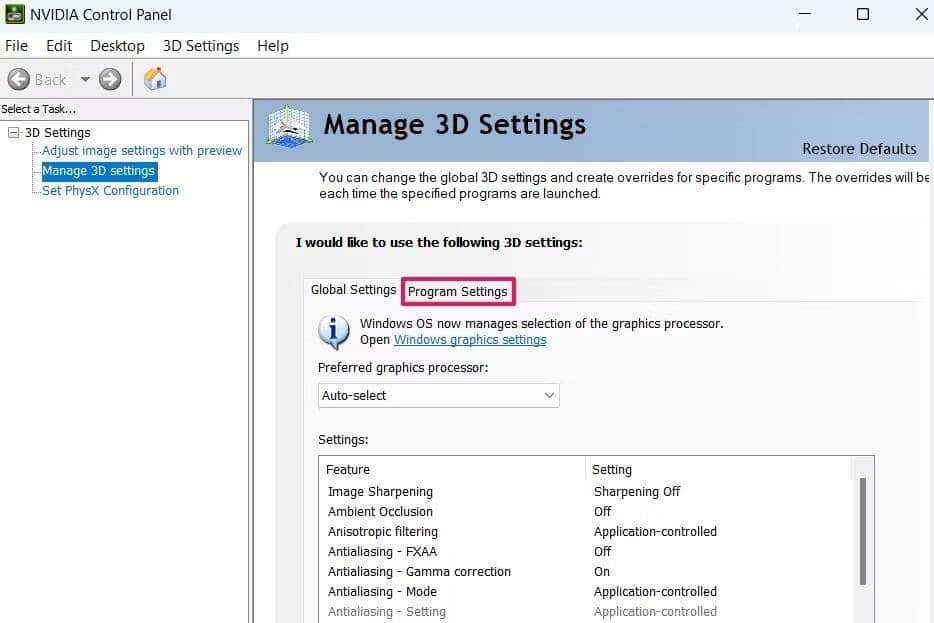Click the Manage 3D Settings header icon
The width and height of the screenshot is (934, 623).
[289, 125]
